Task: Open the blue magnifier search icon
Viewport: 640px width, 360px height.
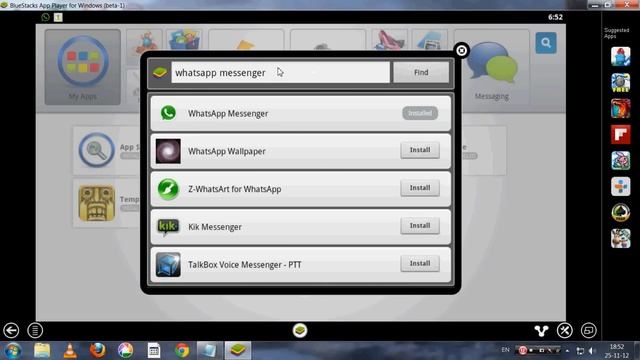Action: click(546, 43)
